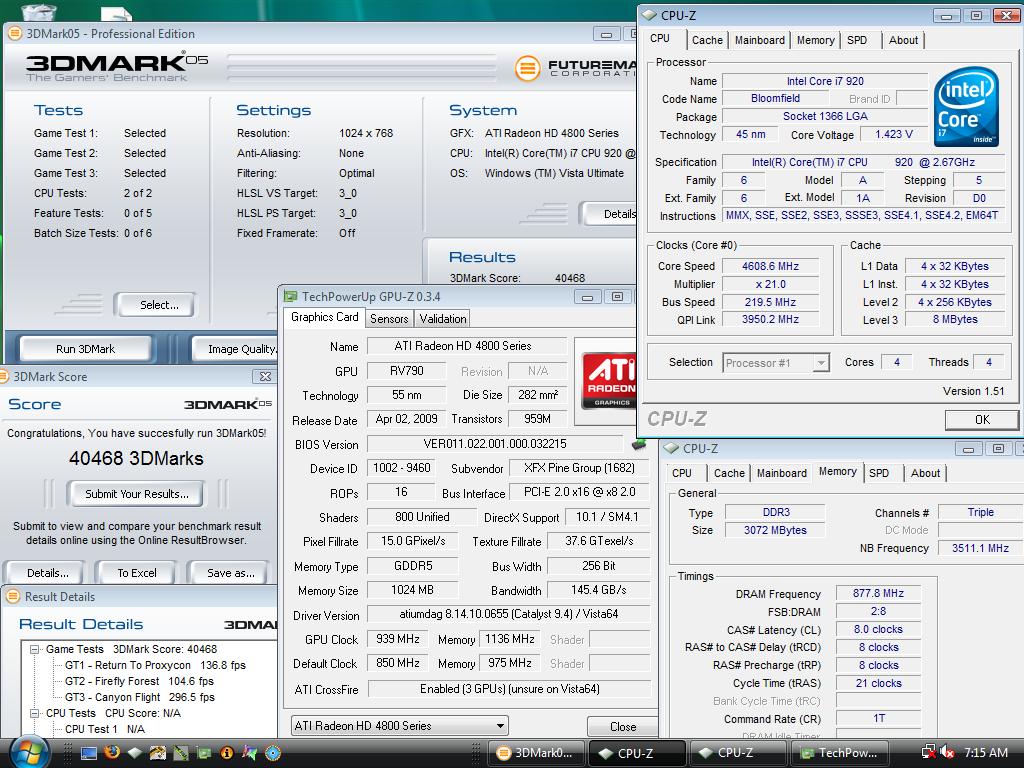This screenshot has height=768, width=1024.
Task: Click the Image Quality button in 3DMark05
Action: tap(236, 349)
